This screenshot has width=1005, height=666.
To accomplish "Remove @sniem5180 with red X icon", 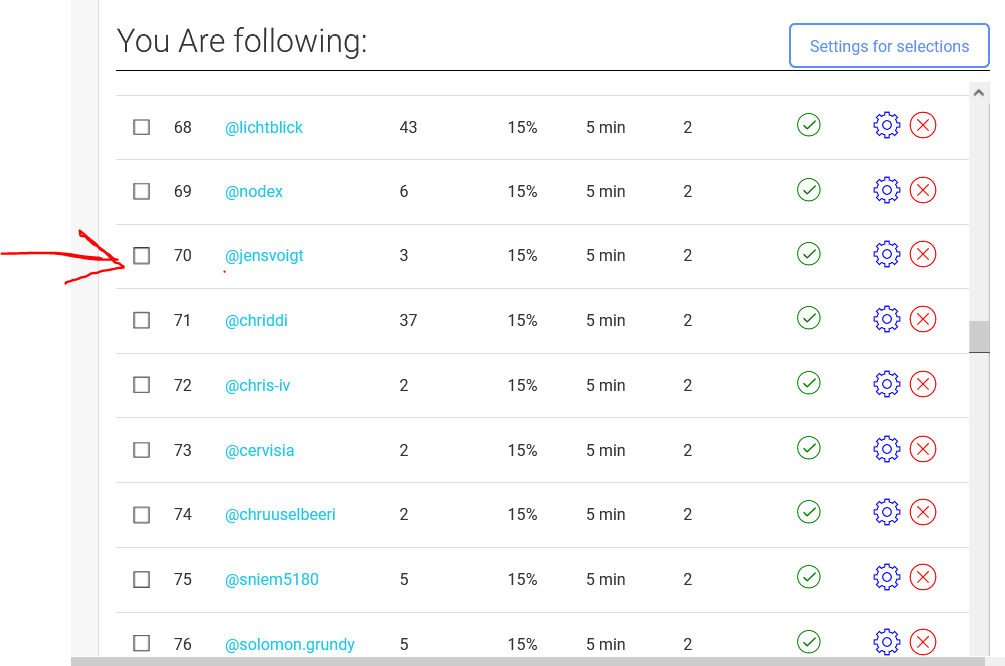I will pos(923,578).
